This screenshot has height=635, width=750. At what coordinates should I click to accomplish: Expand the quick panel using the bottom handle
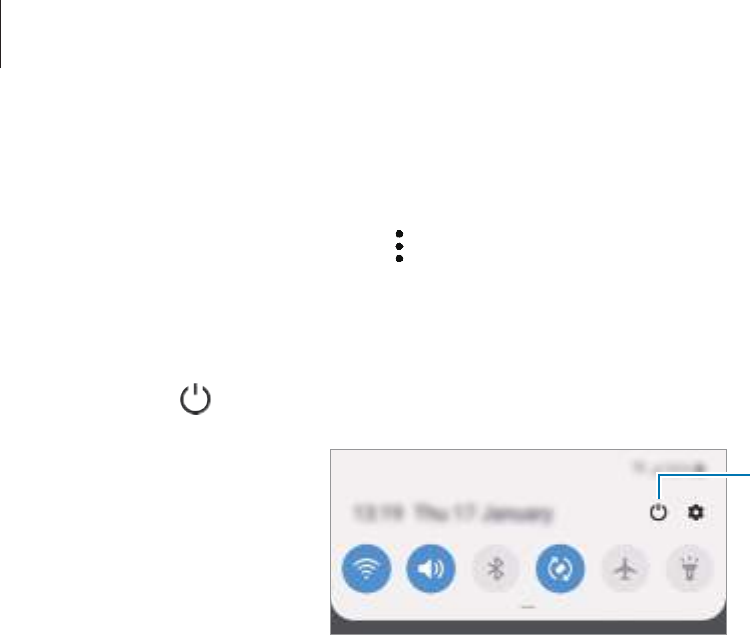pos(528,607)
